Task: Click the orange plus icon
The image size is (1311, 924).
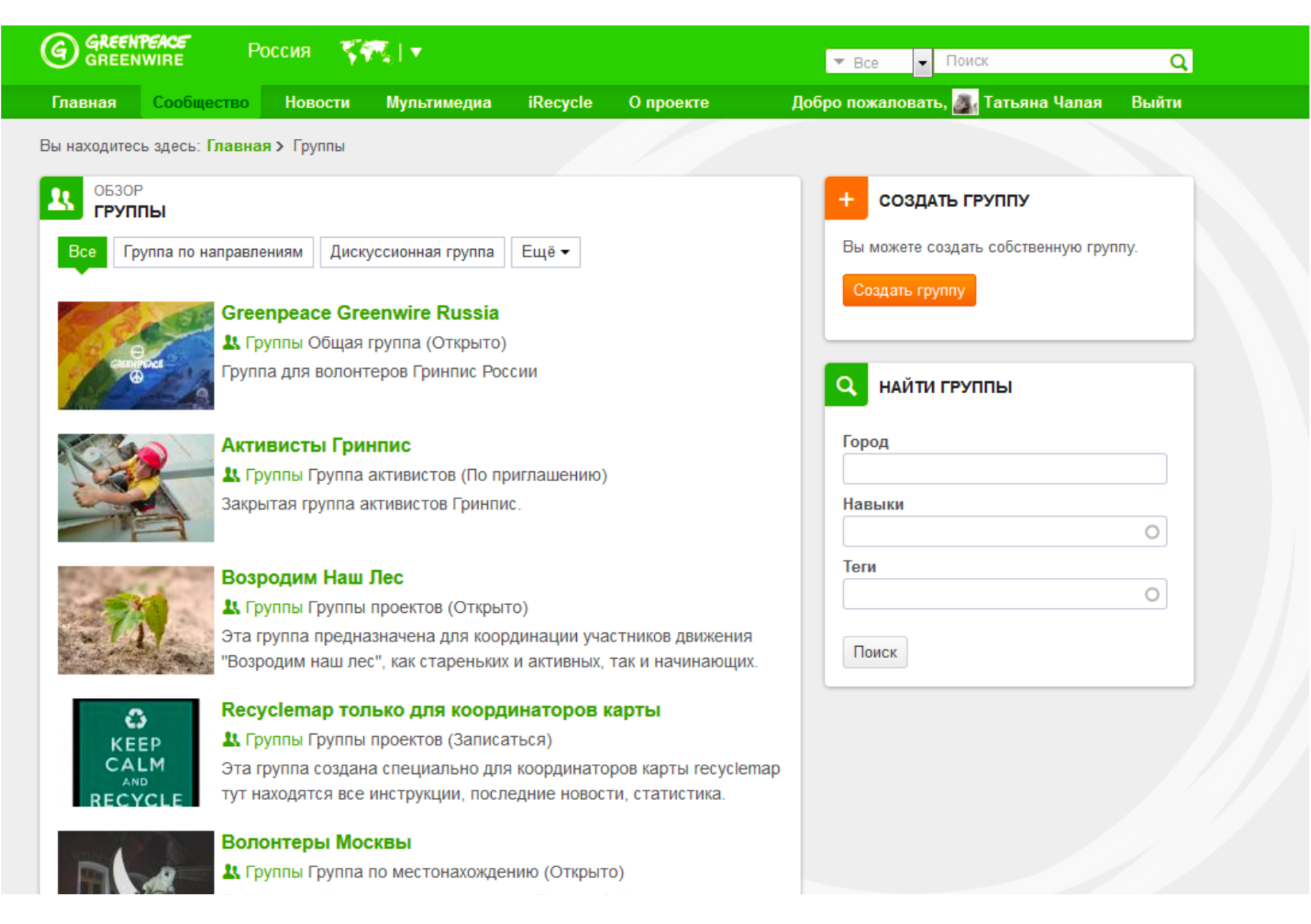Action: 846,199
